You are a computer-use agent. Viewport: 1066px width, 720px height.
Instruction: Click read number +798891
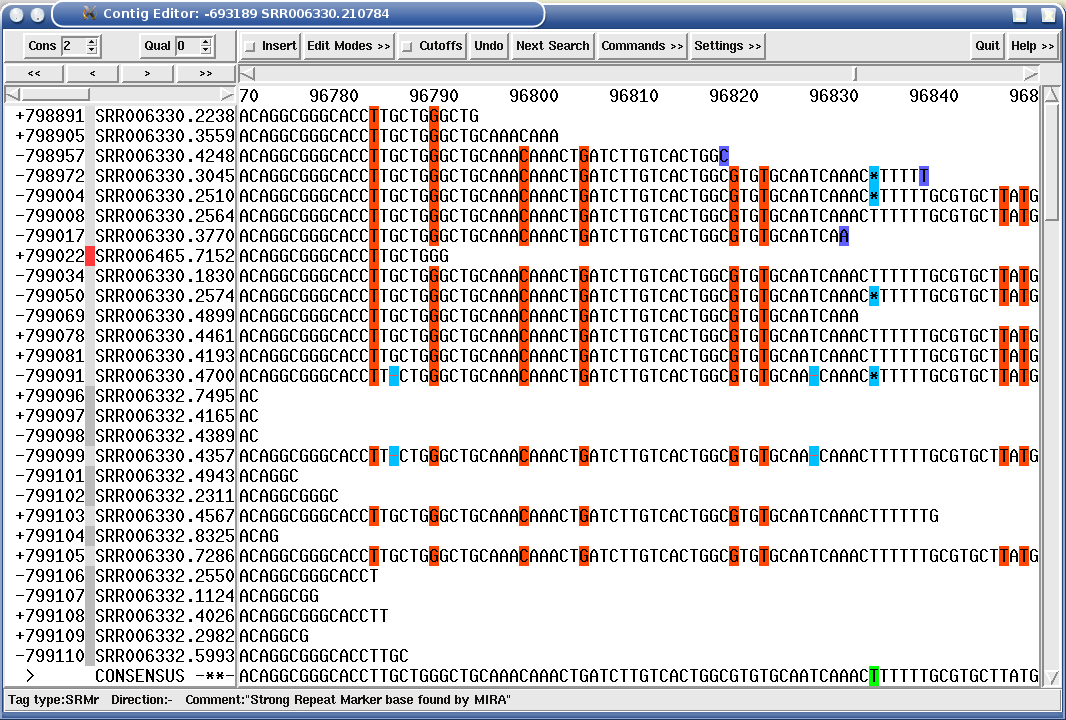click(50, 116)
